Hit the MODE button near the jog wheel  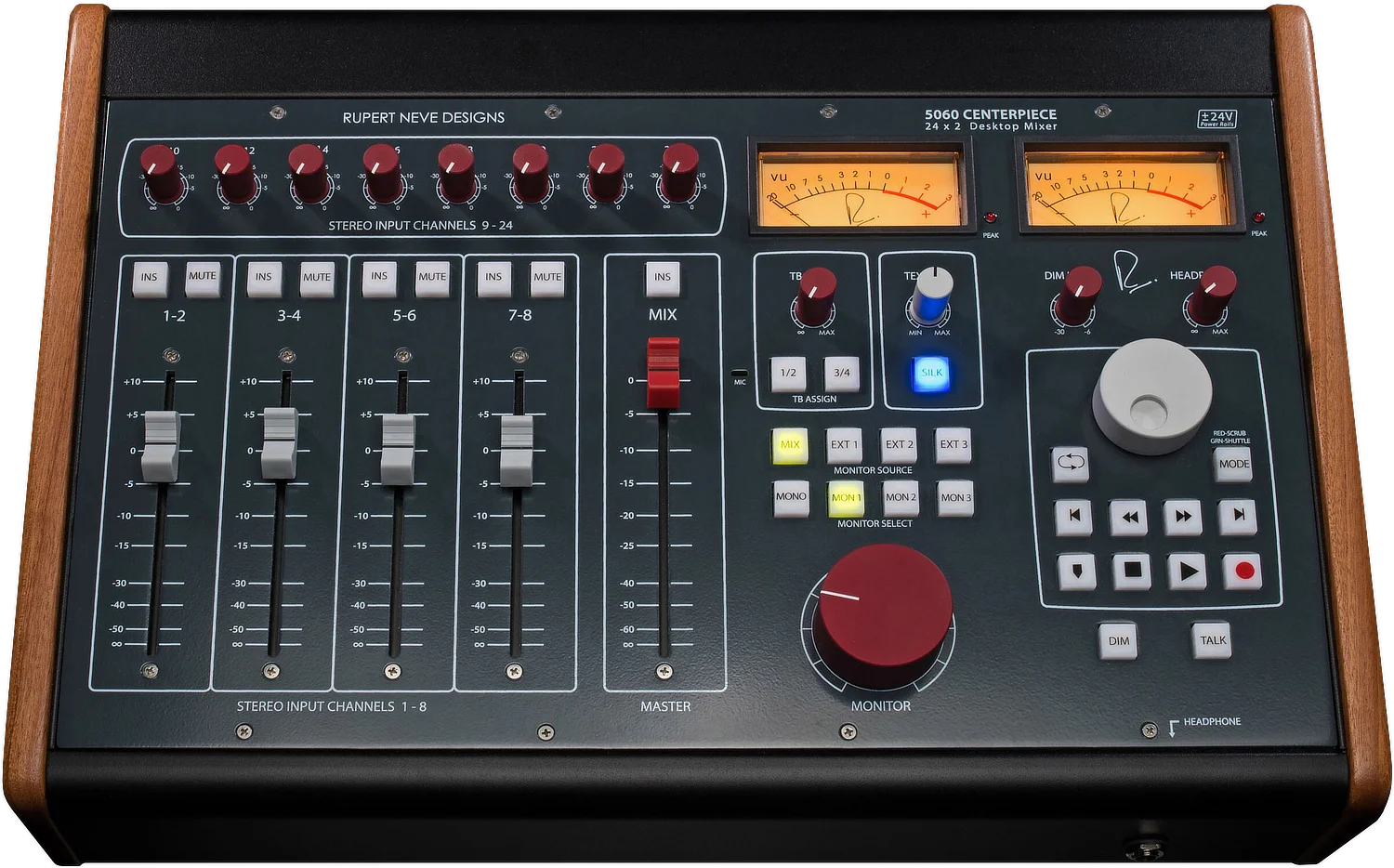pyautogui.click(x=1234, y=465)
